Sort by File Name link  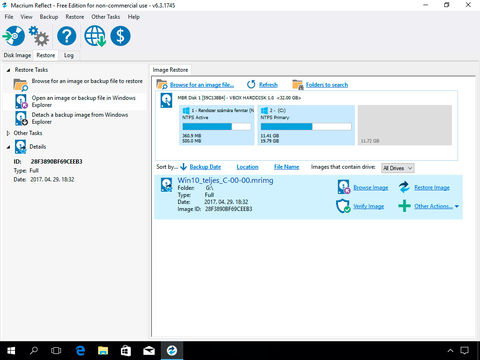pyautogui.click(x=286, y=167)
